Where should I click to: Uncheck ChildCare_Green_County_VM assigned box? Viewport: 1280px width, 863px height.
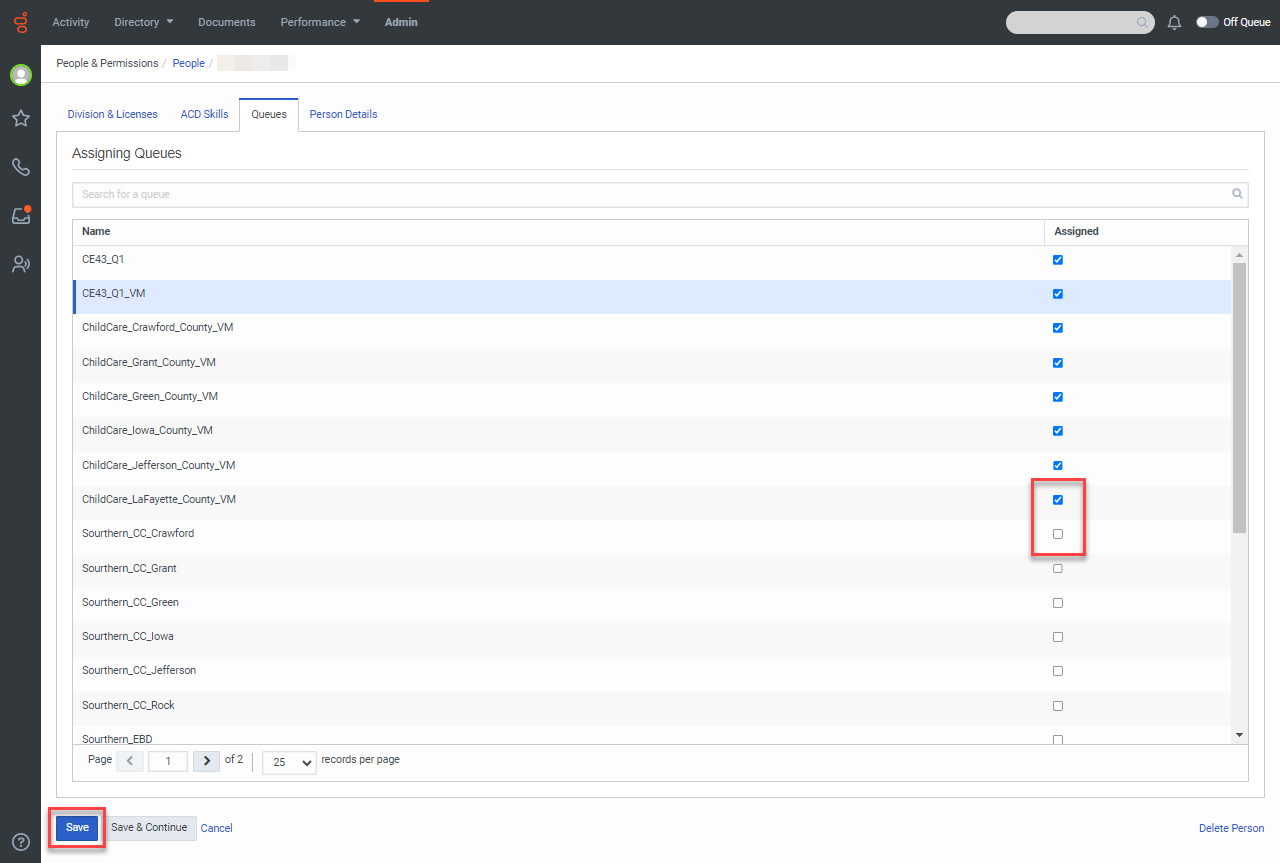point(1058,397)
